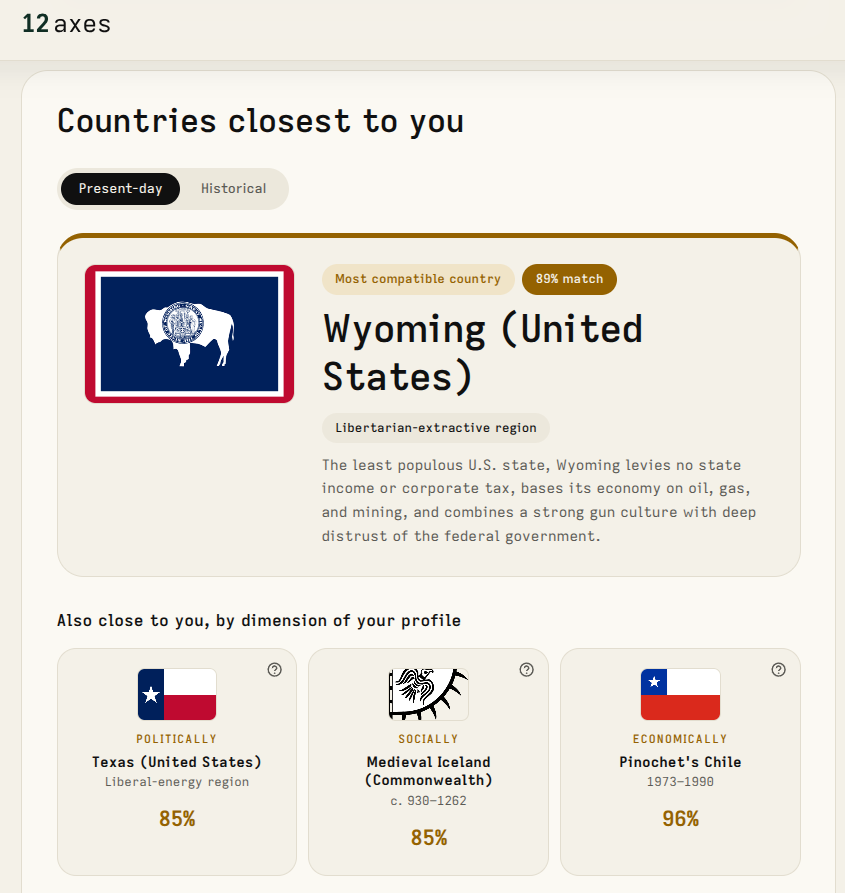Select the Pinochet's Chile title
The image size is (845, 893).
coord(680,762)
